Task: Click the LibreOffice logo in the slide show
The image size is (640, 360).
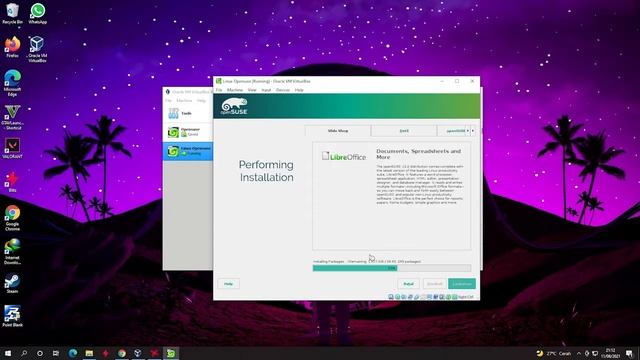Action: point(344,156)
